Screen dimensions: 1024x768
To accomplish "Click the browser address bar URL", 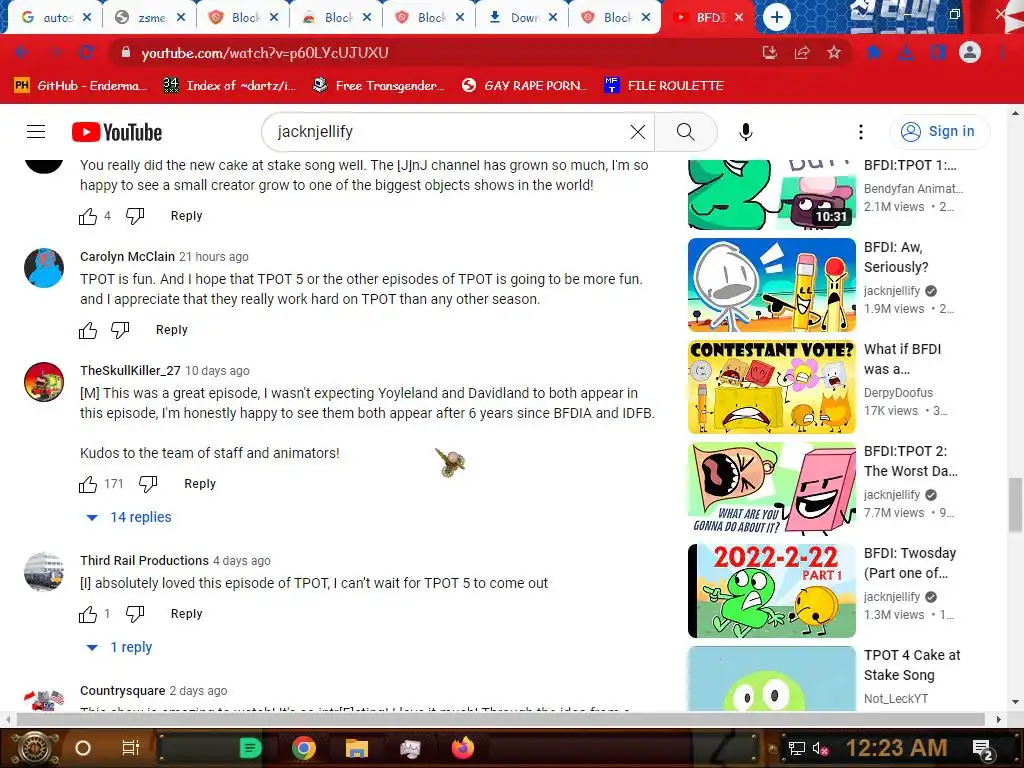I will click(x=264, y=53).
